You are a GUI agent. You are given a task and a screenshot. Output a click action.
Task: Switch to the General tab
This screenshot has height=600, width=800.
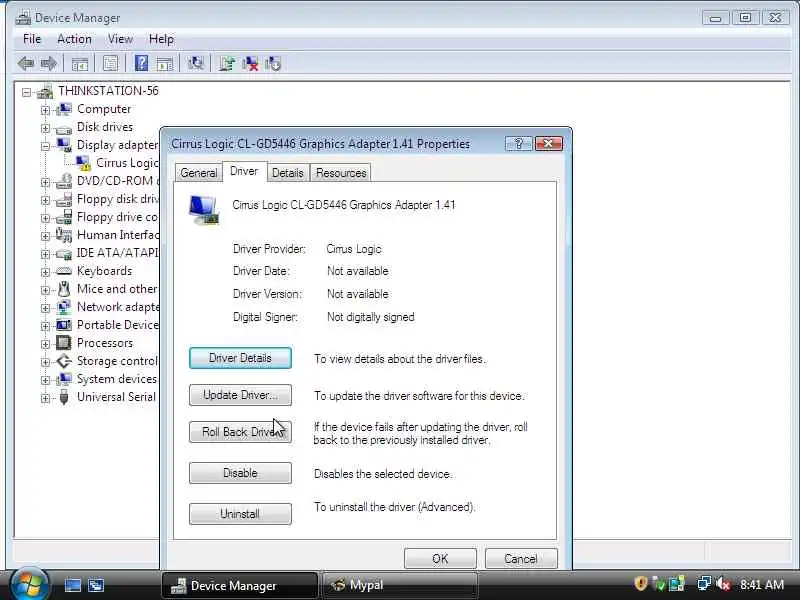click(198, 173)
